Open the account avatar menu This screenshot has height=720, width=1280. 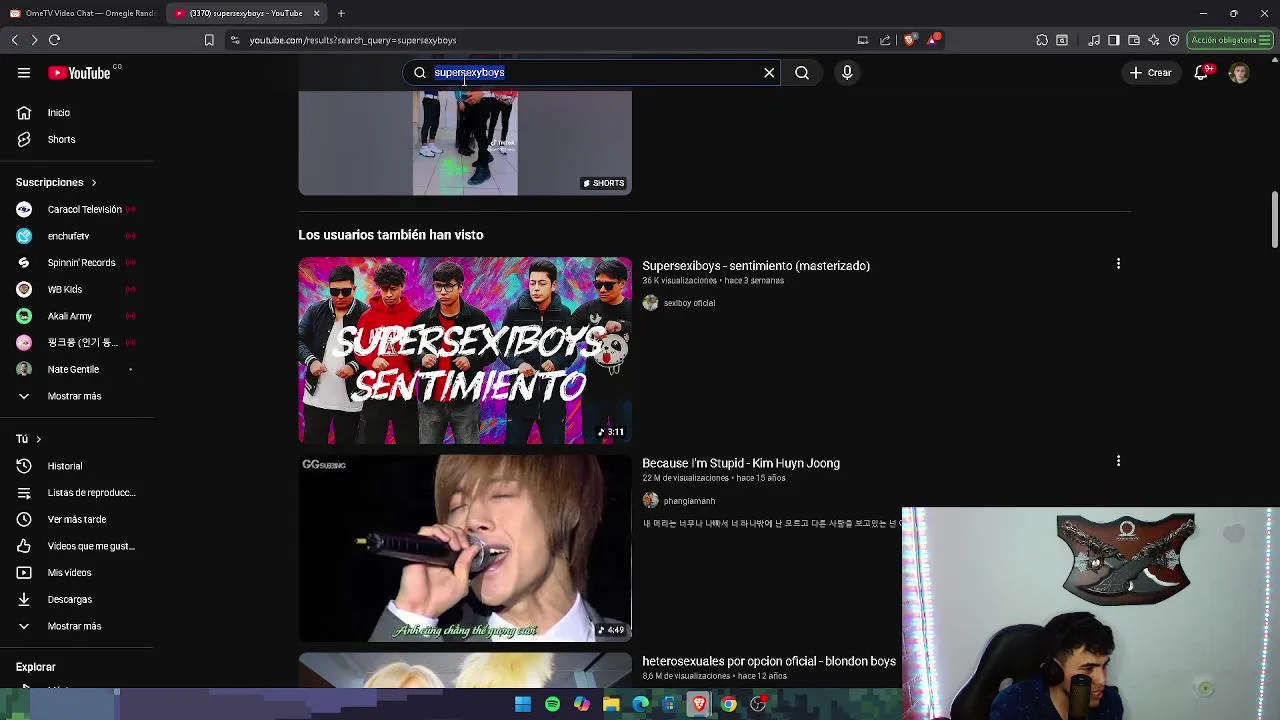[x=1239, y=72]
